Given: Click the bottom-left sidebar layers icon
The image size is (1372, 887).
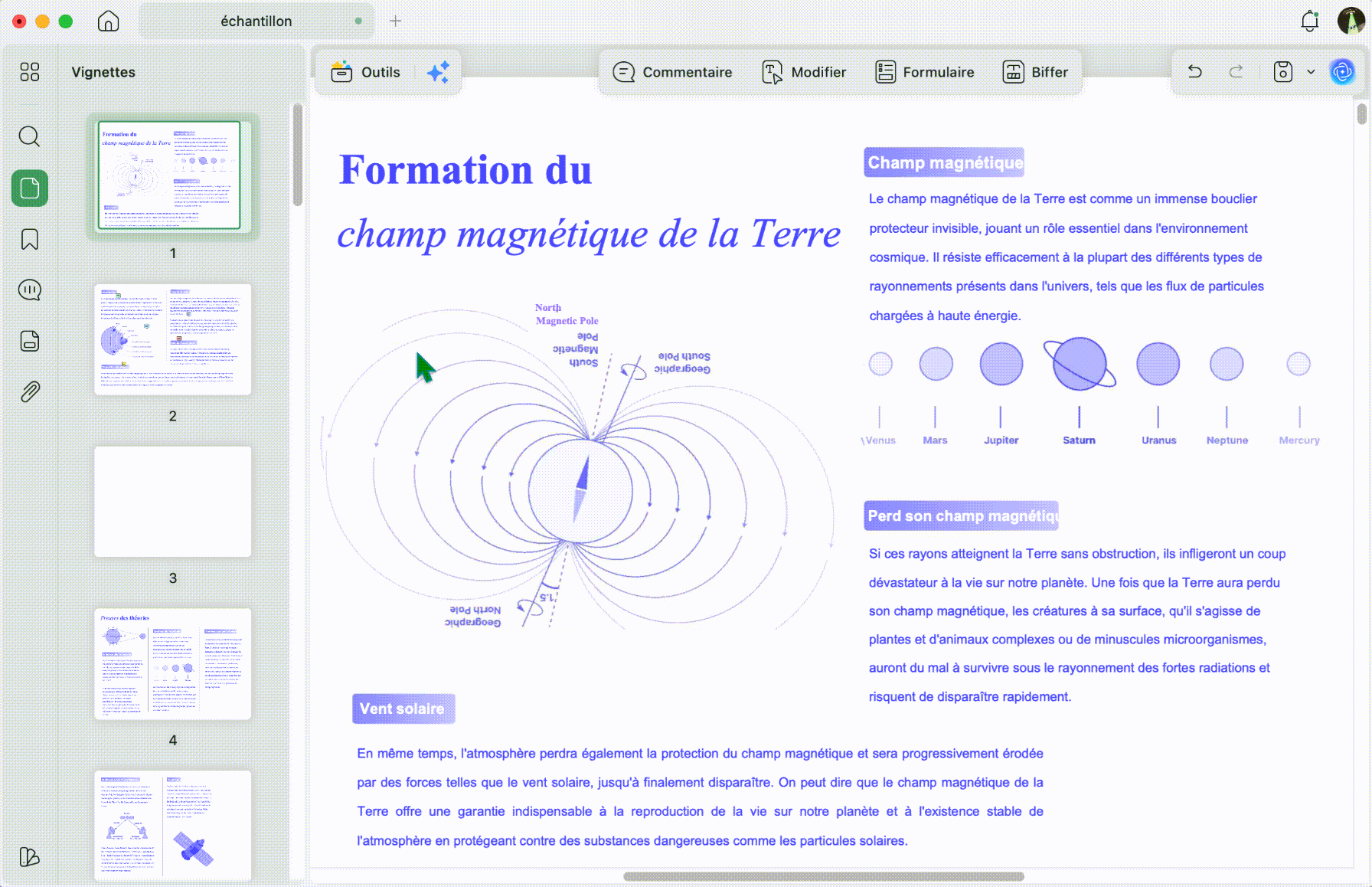Looking at the screenshot, I should [30, 856].
